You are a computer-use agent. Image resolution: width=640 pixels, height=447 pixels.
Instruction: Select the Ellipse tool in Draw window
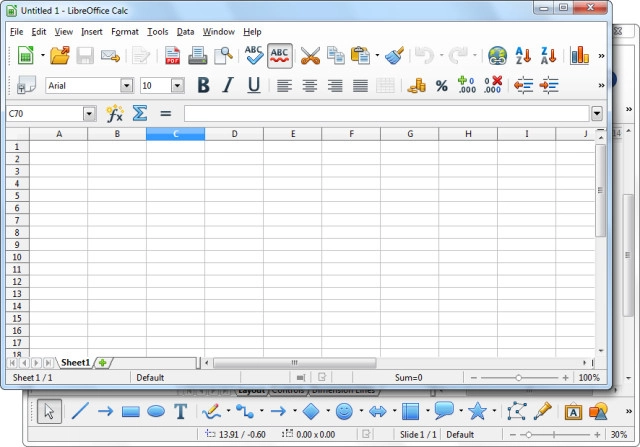pos(156,411)
